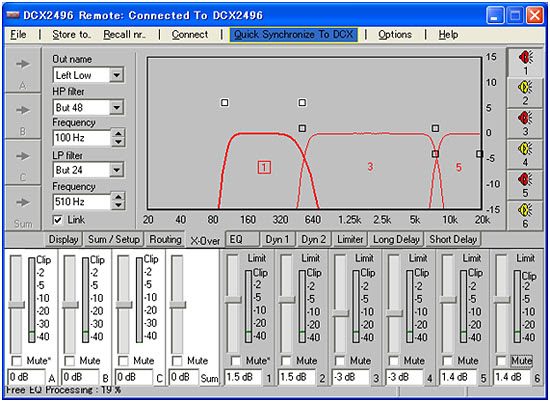Click the curve label 5 in graph
Image resolution: width=550 pixels, height=402 pixels.
pos(458,167)
